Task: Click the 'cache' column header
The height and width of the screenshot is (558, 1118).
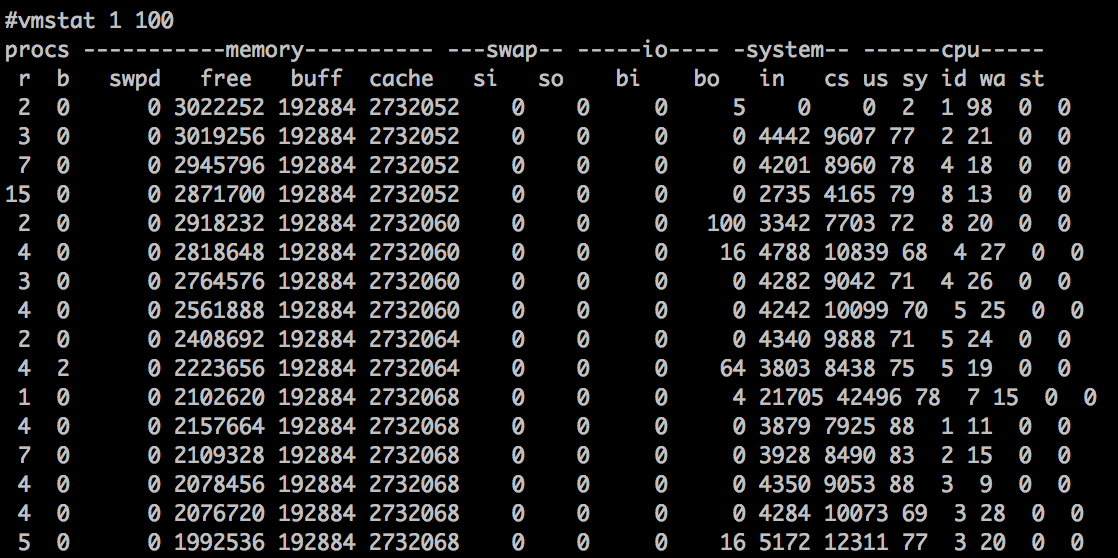Action: [x=401, y=78]
